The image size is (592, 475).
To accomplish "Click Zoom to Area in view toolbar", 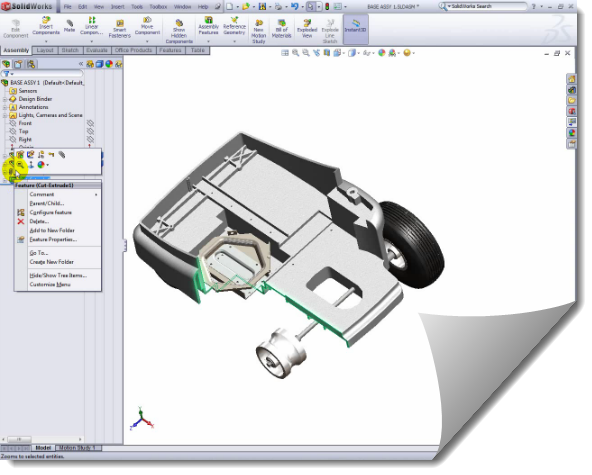I will tap(306, 53).
